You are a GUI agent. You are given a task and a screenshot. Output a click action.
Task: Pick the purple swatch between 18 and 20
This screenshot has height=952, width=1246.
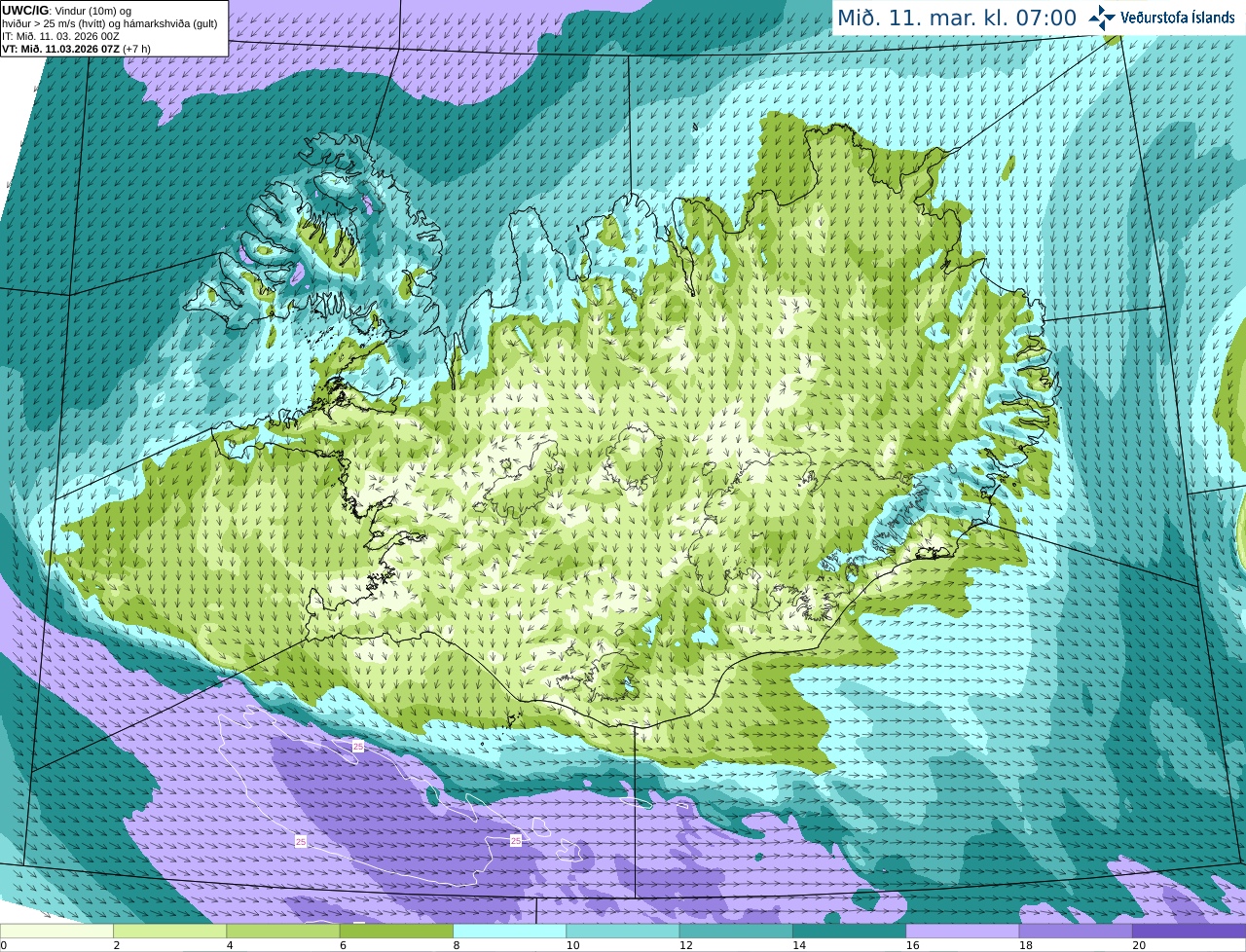pos(1076,932)
